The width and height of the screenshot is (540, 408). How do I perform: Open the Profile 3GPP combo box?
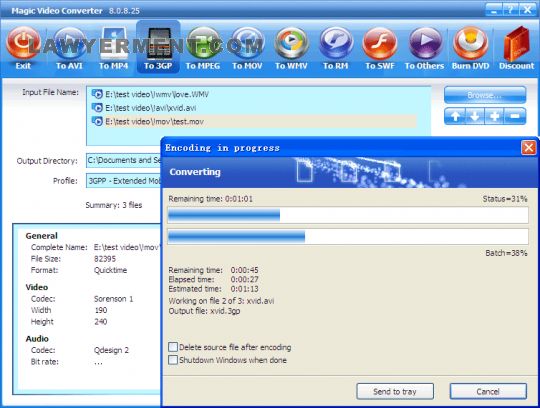[x=124, y=181]
